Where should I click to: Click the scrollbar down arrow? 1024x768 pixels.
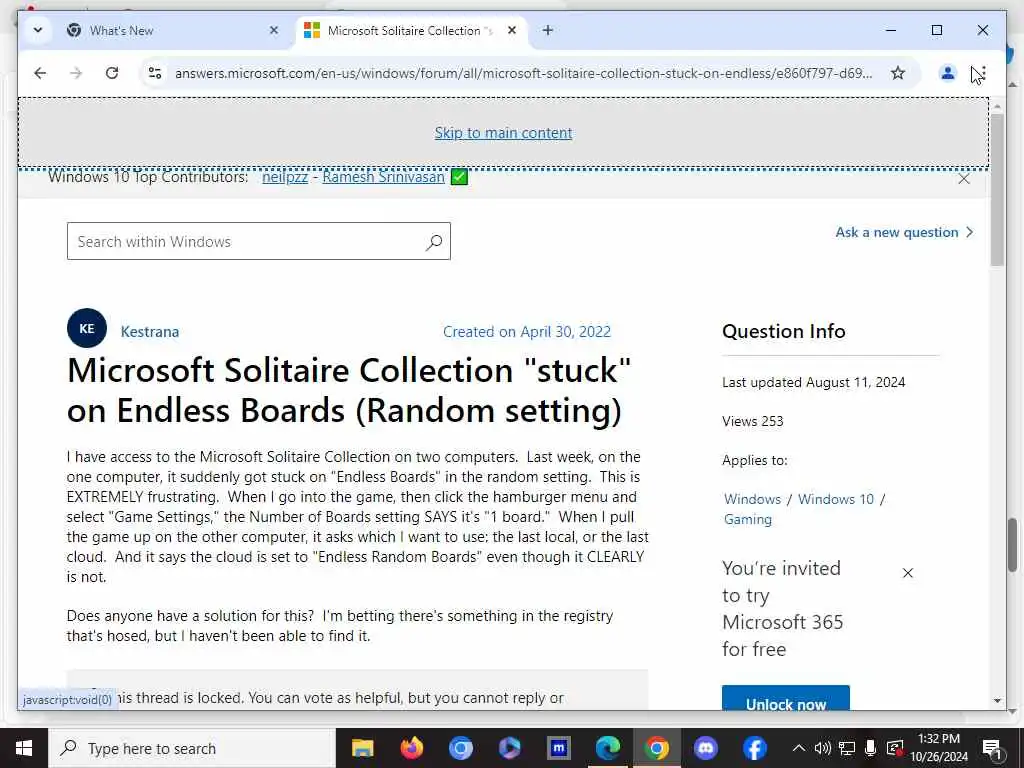pos(997,701)
